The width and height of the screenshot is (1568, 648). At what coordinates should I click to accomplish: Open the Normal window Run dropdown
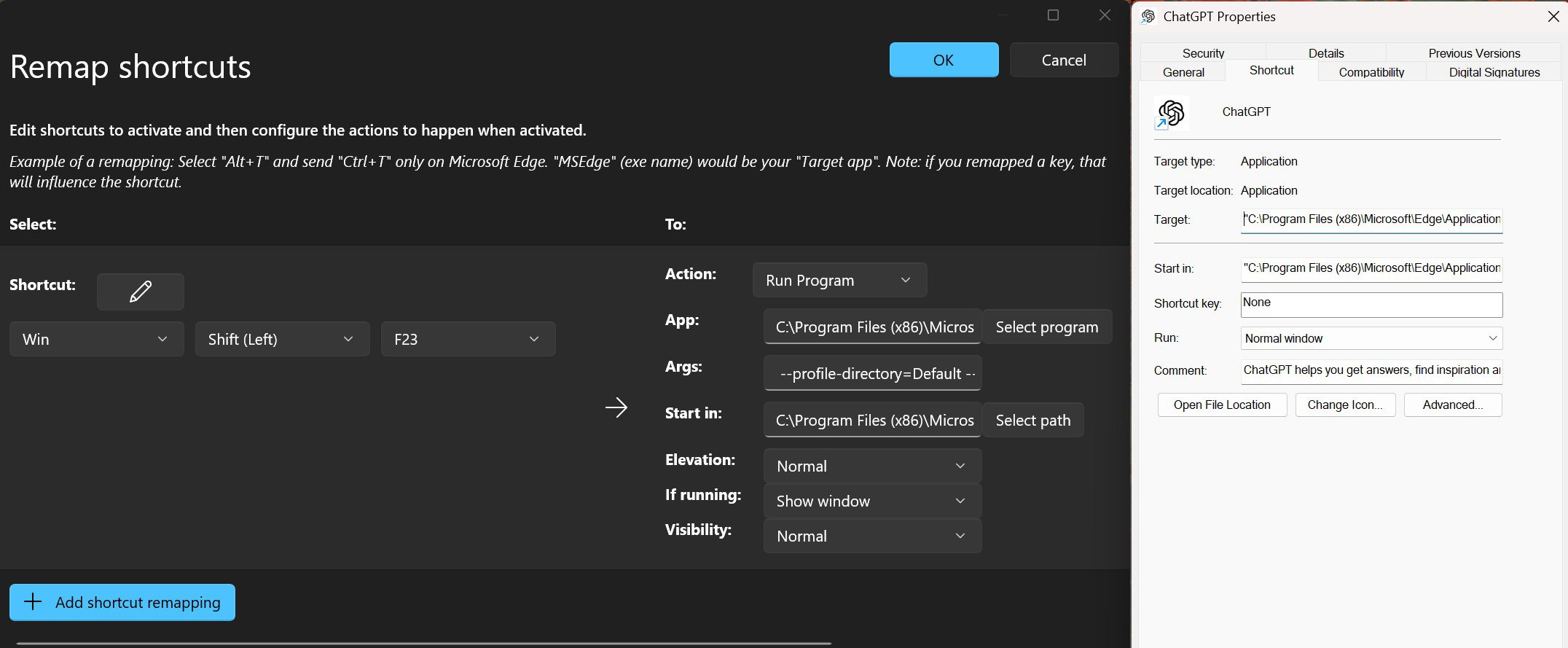click(1371, 338)
